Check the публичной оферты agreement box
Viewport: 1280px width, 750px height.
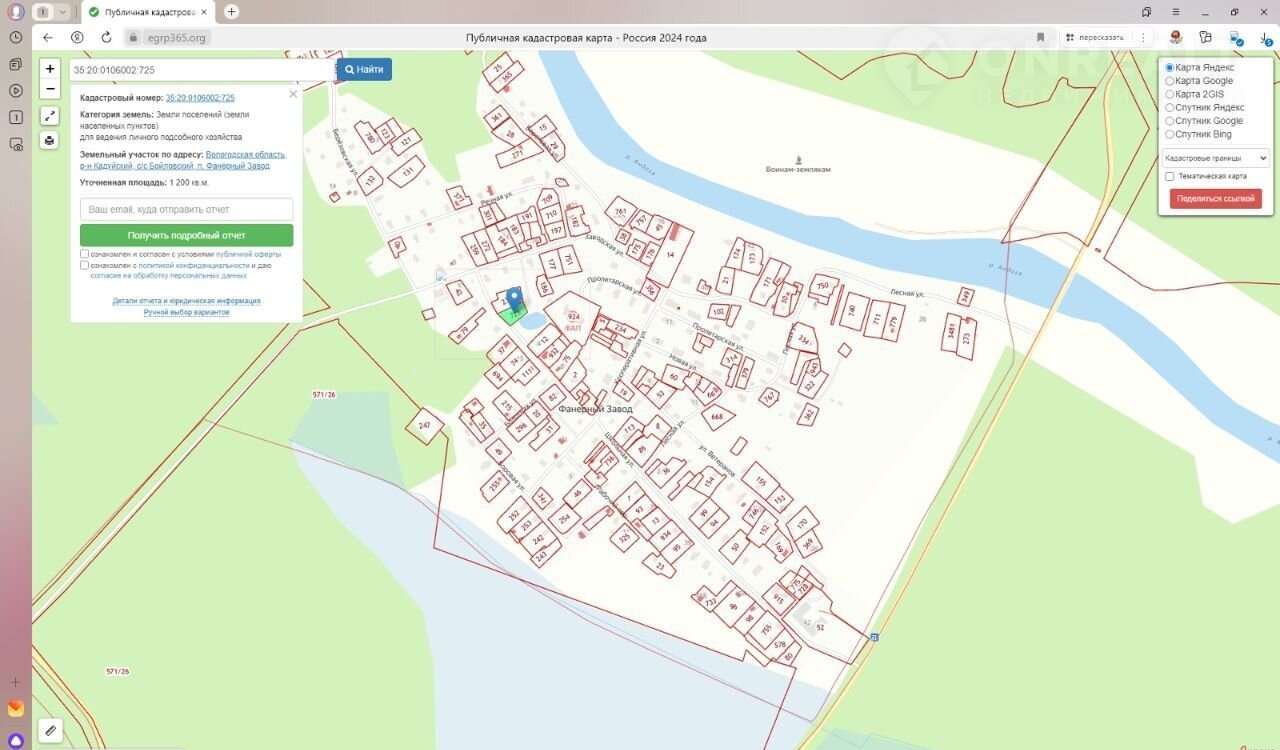tap(85, 254)
